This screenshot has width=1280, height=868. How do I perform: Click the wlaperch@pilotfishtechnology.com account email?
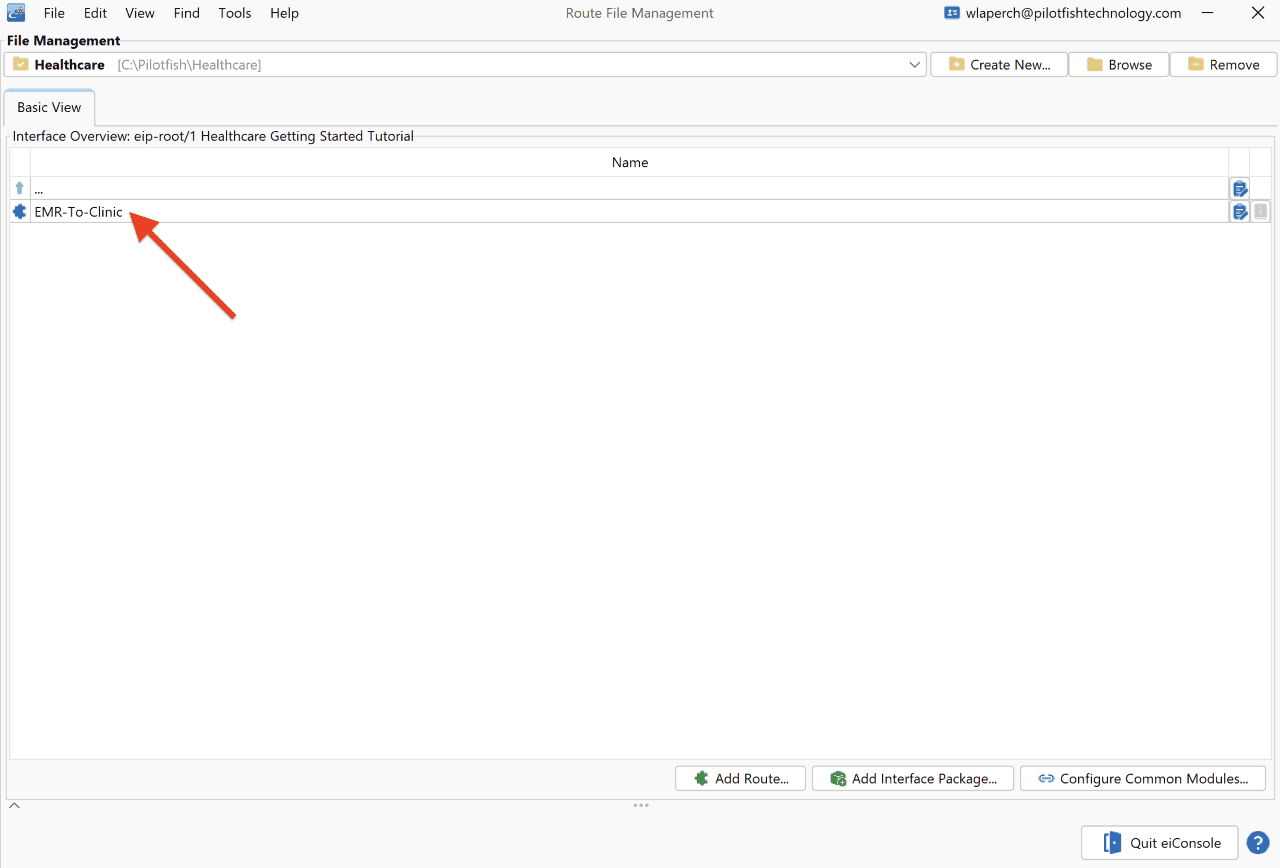1073,13
